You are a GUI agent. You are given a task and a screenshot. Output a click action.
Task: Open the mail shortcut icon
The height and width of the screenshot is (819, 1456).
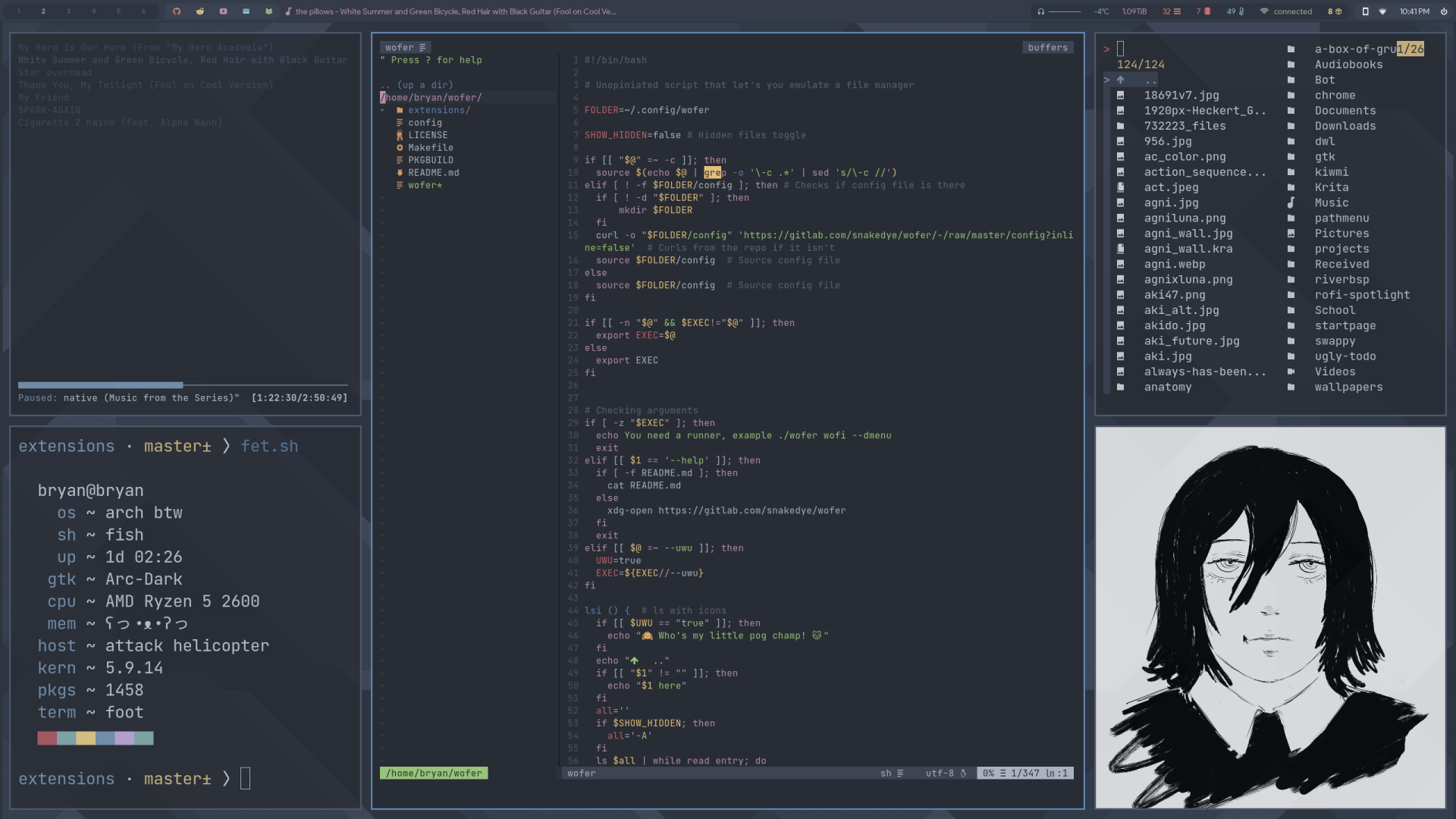[x=246, y=11]
